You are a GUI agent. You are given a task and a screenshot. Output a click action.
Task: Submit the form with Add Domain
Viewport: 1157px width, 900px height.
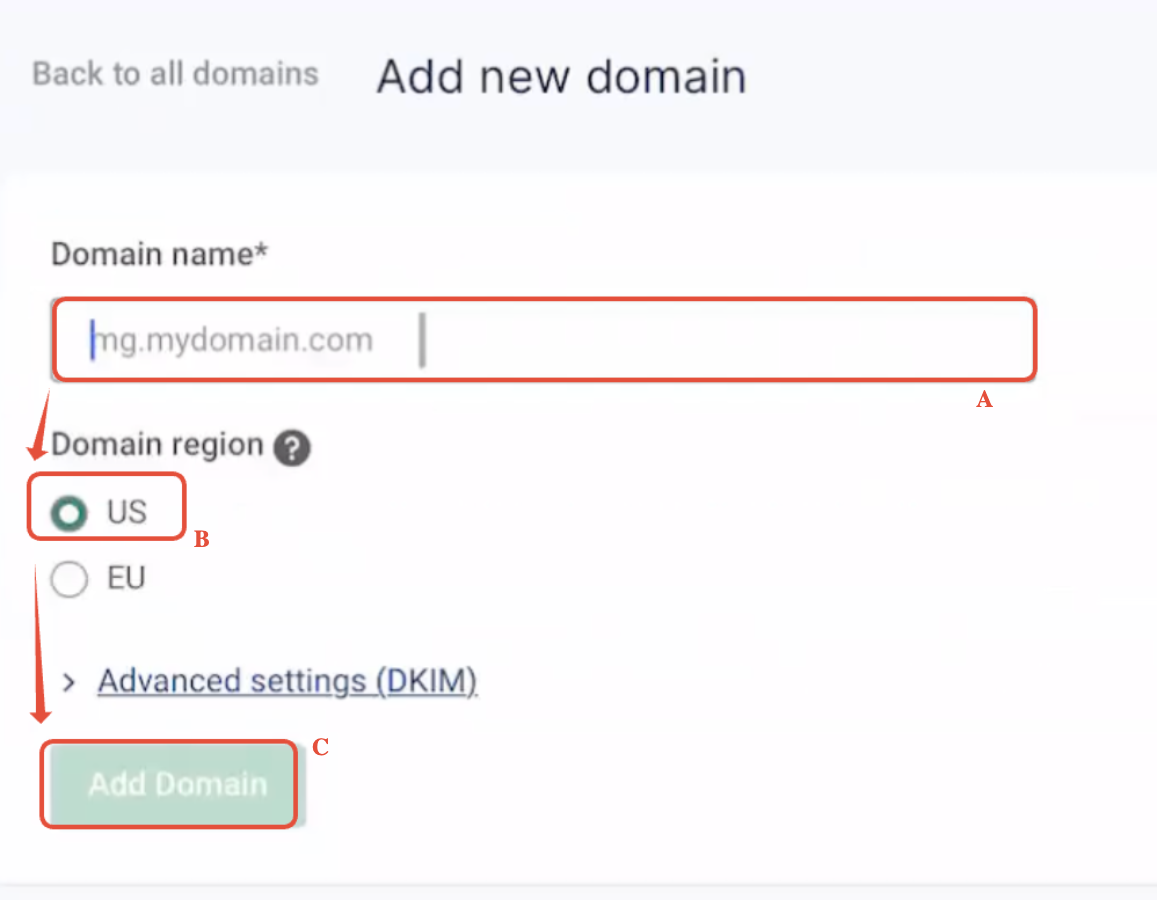(168, 784)
